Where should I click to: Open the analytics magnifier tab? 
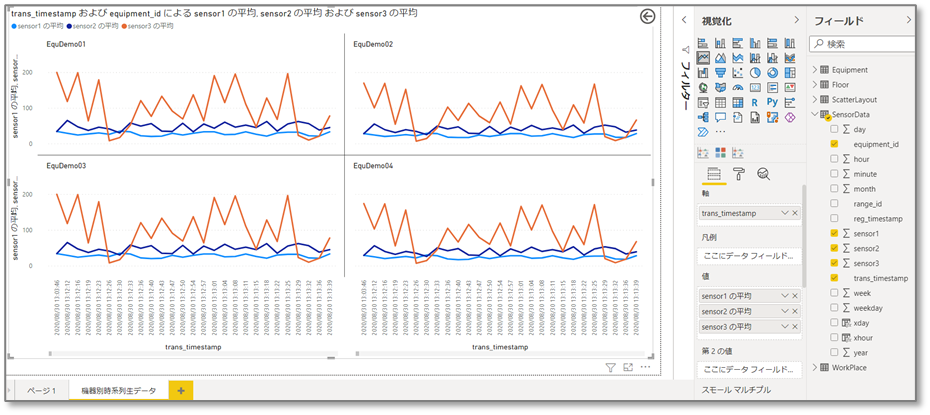click(763, 174)
